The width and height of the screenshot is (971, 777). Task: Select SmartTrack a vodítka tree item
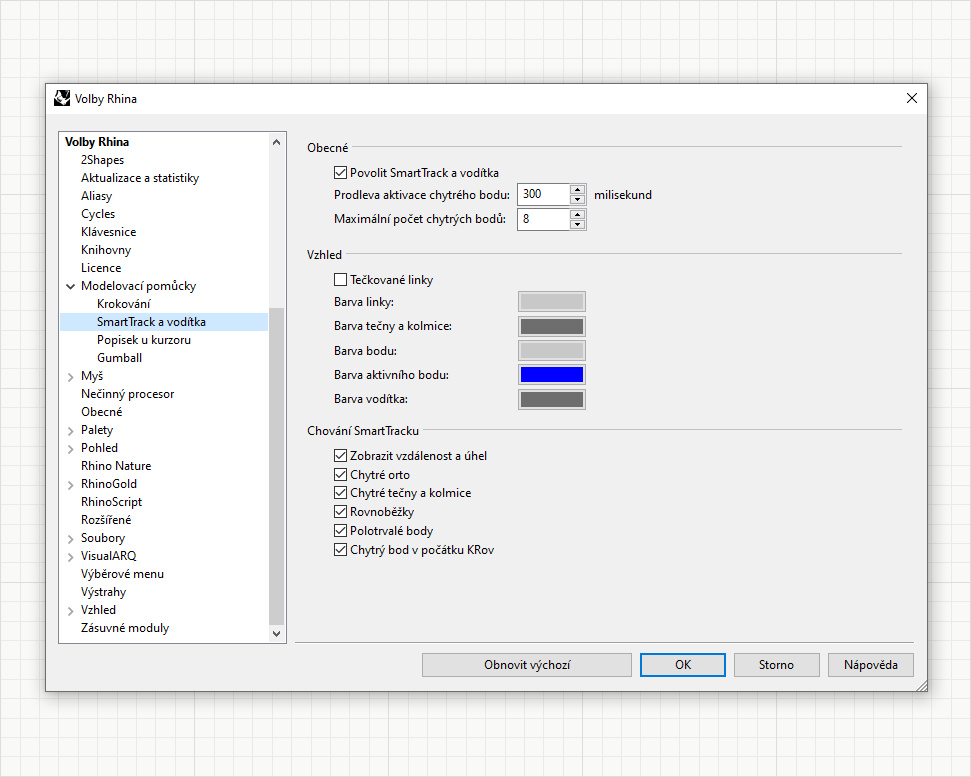[x=164, y=322]
